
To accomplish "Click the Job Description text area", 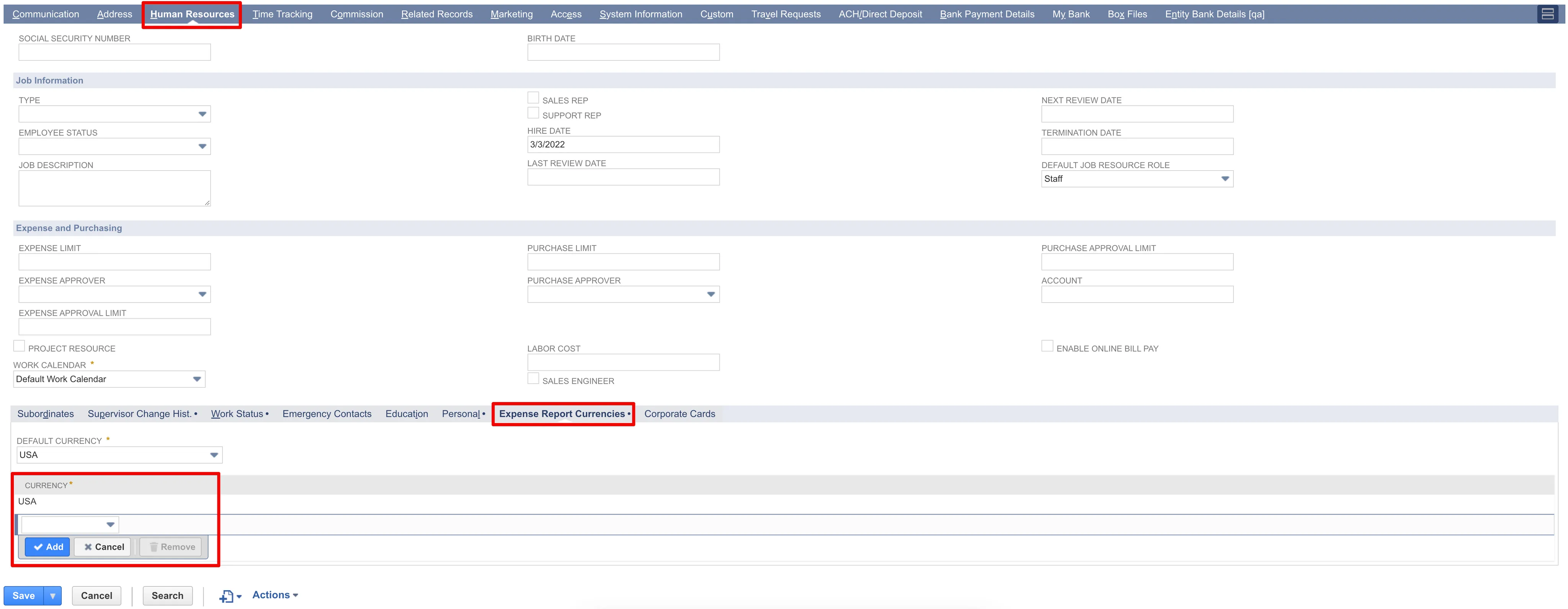I will [114, 188].
